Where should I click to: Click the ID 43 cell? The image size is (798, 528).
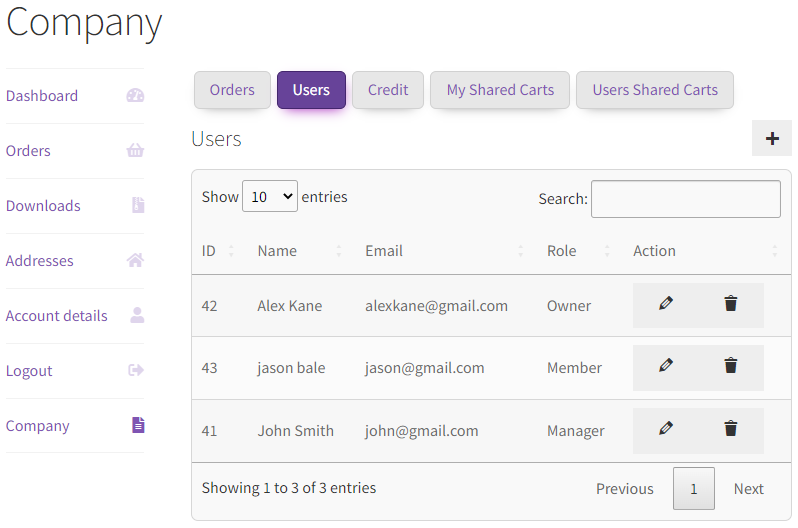point(209,368)
